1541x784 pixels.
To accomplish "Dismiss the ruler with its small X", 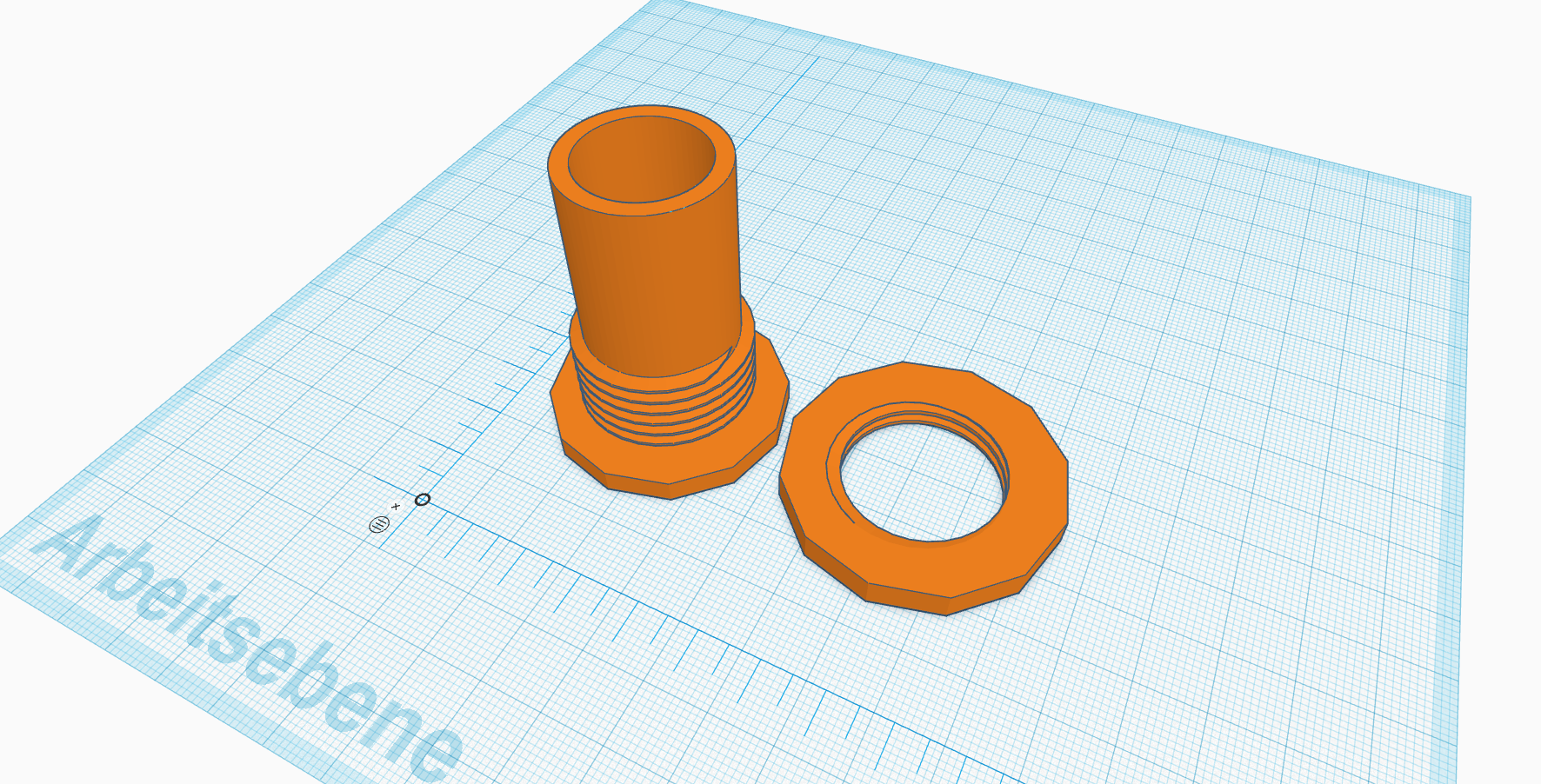I will click(396, 506).
